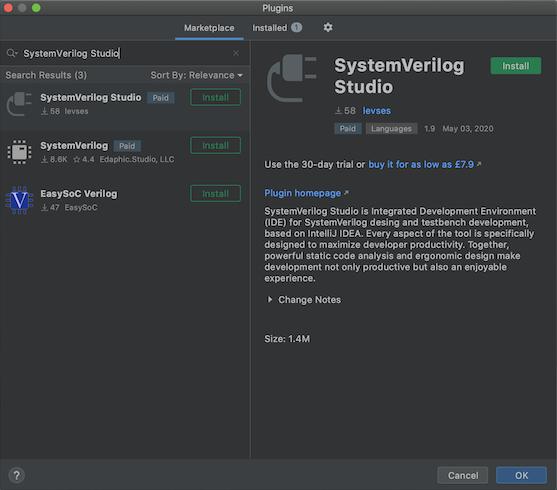Click the Edaphic.Studio, LLC vendor text
Viewport: 557px width, 490px height.
click(137, 159)
